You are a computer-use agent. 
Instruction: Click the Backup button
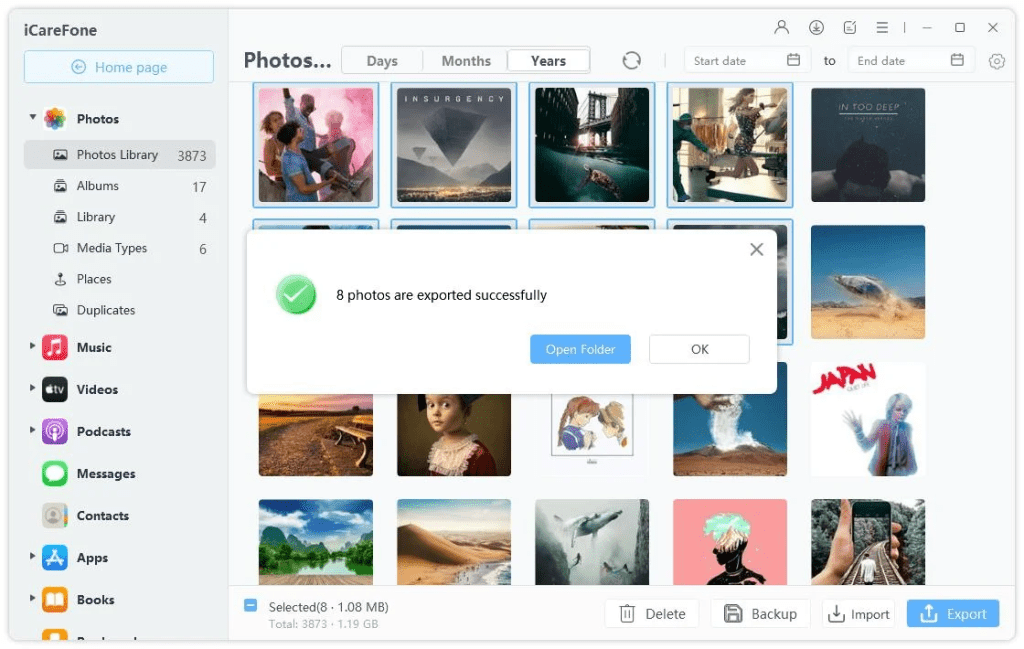pos(760,614)
